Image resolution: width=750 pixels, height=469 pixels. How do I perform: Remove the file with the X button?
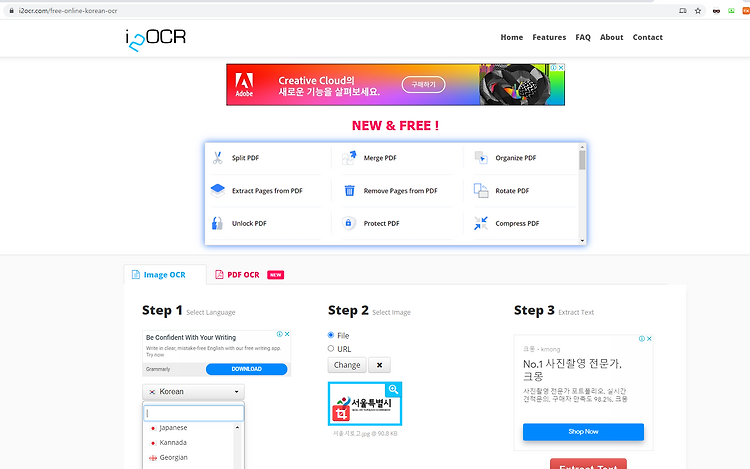coord(379,365)
